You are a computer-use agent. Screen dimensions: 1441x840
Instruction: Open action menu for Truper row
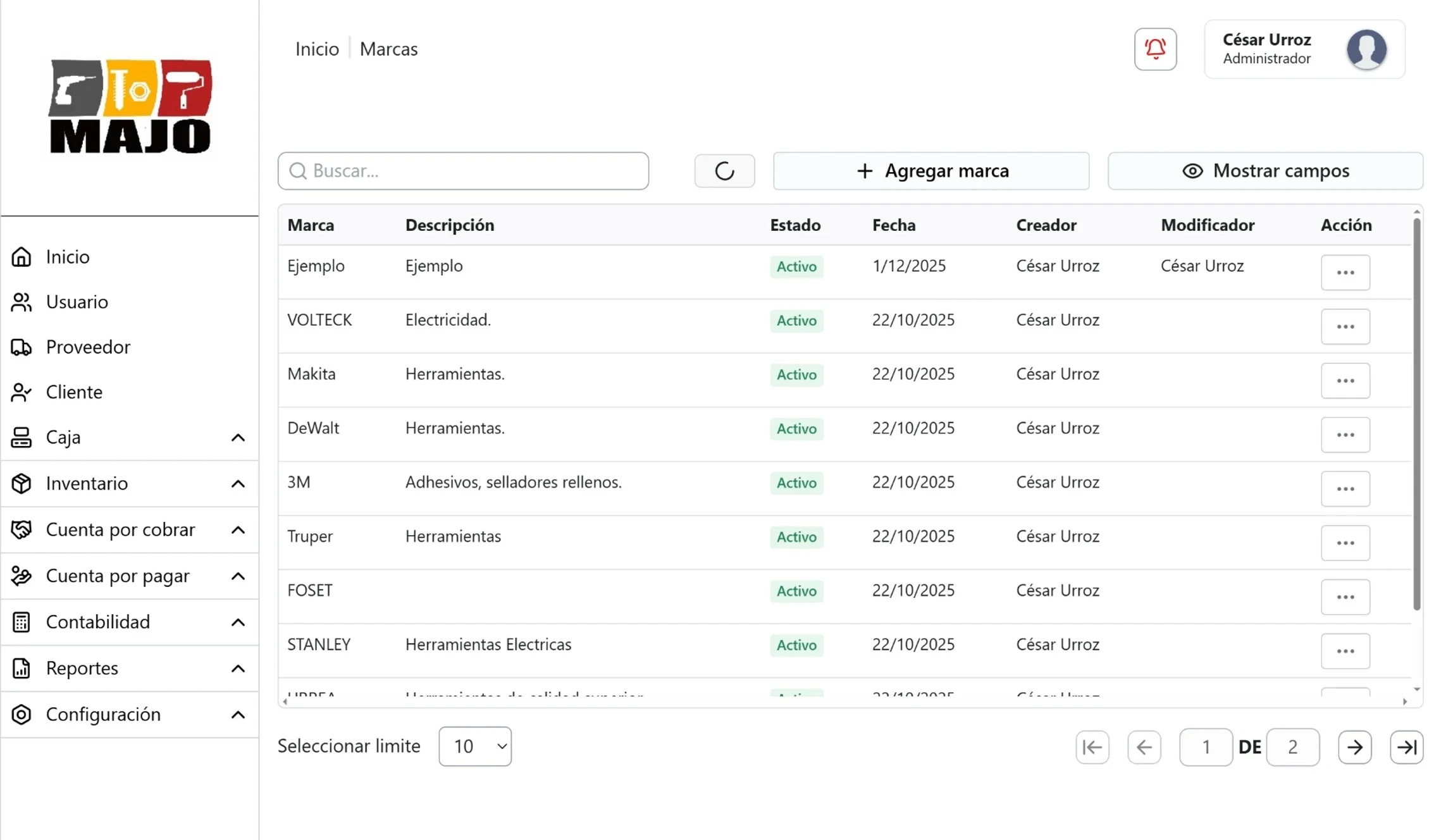point(1345,543)
